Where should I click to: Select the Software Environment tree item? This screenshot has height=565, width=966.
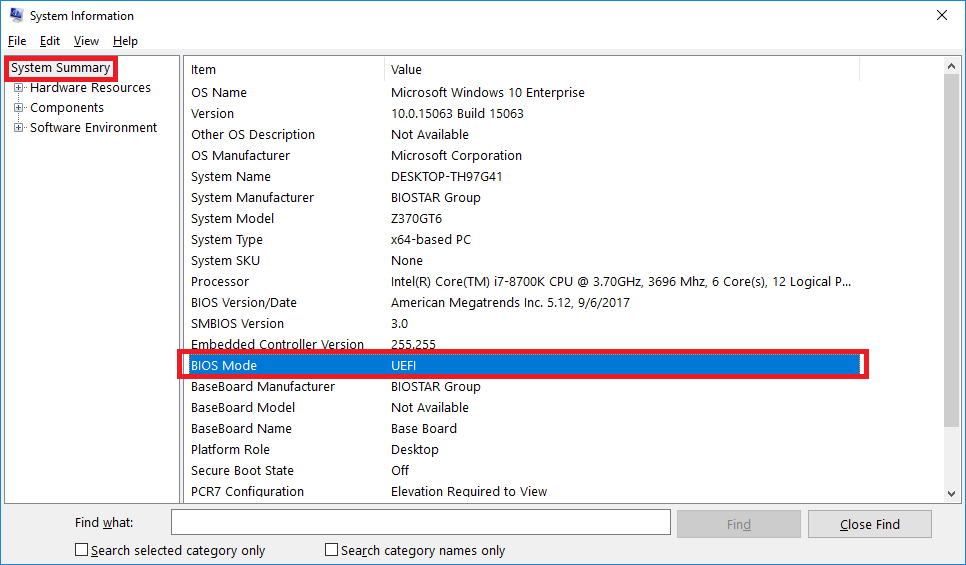93,127
